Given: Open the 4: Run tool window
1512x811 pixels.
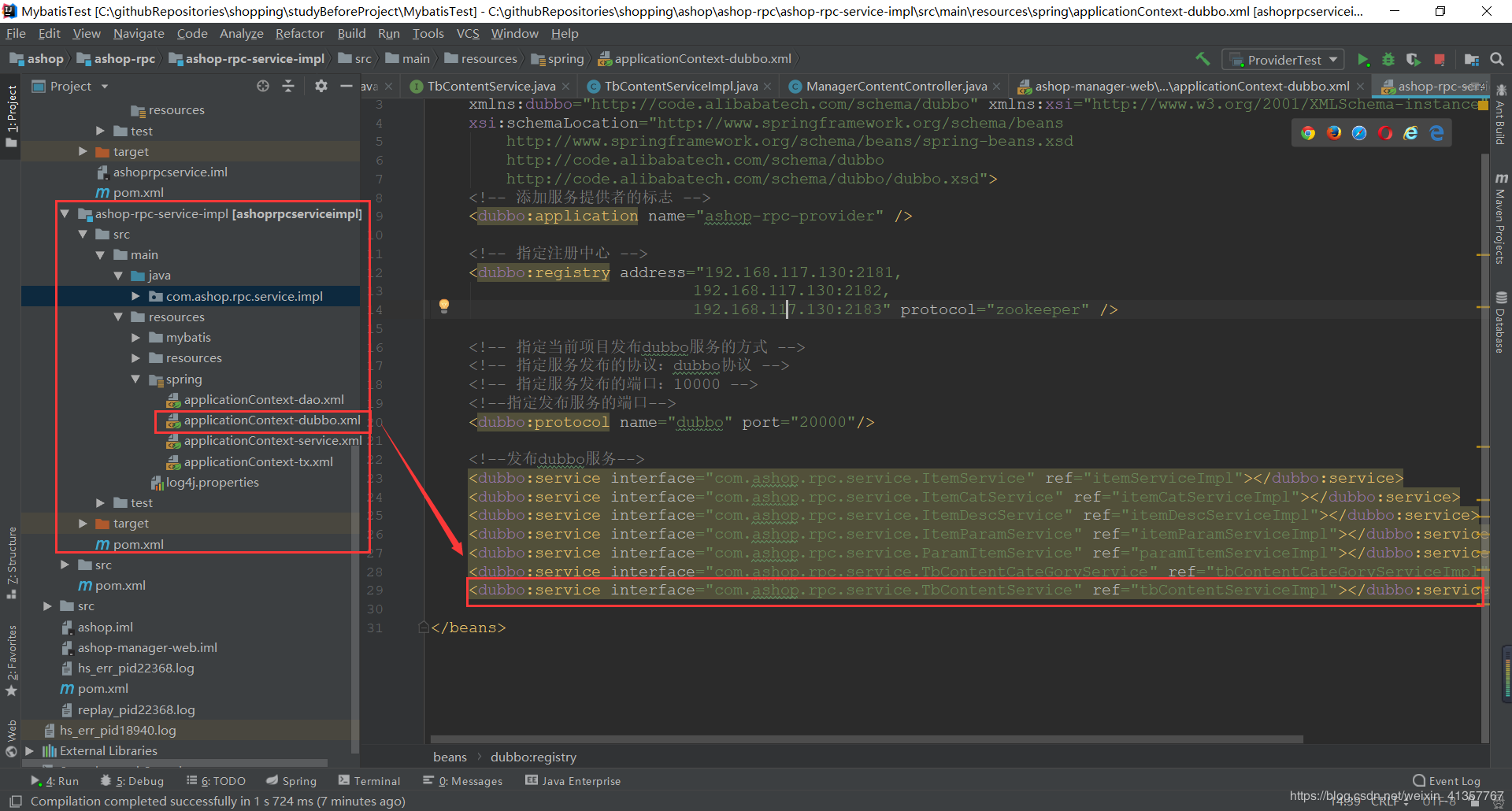Looking at the screenshot, I should [x=55, y=781].
